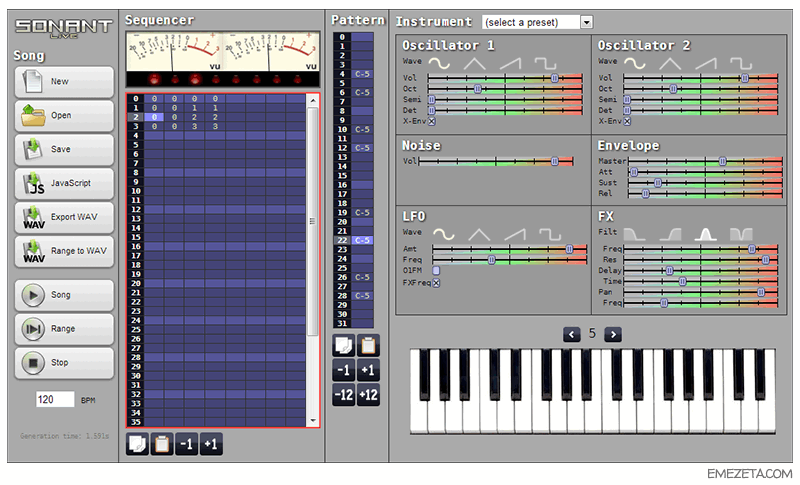The image size is (800, 485).
Task: Paste into sequencer icon
Action: pos(162,444)
